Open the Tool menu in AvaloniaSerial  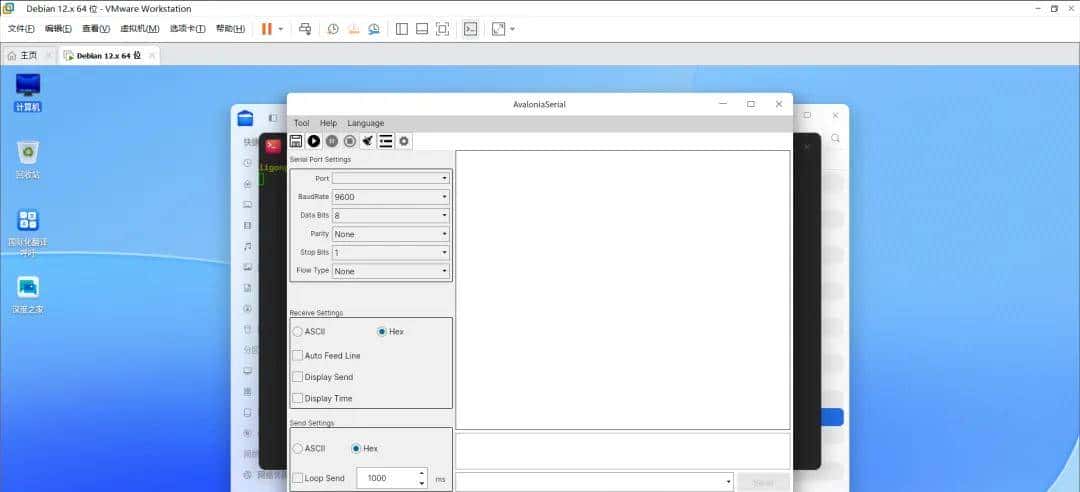301,123
